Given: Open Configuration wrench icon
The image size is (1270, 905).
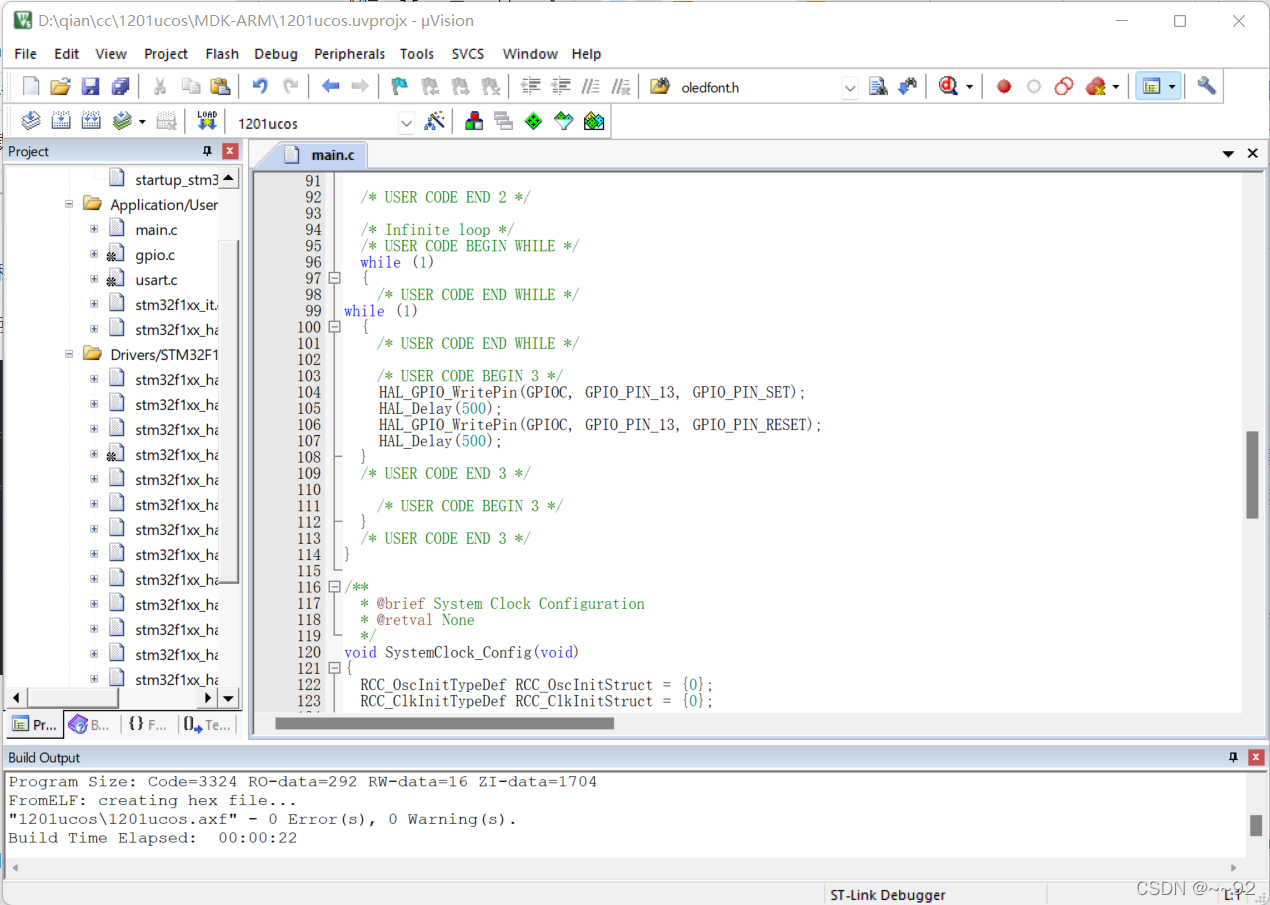Looking at the screenshot, I should tap(1206, 87).
